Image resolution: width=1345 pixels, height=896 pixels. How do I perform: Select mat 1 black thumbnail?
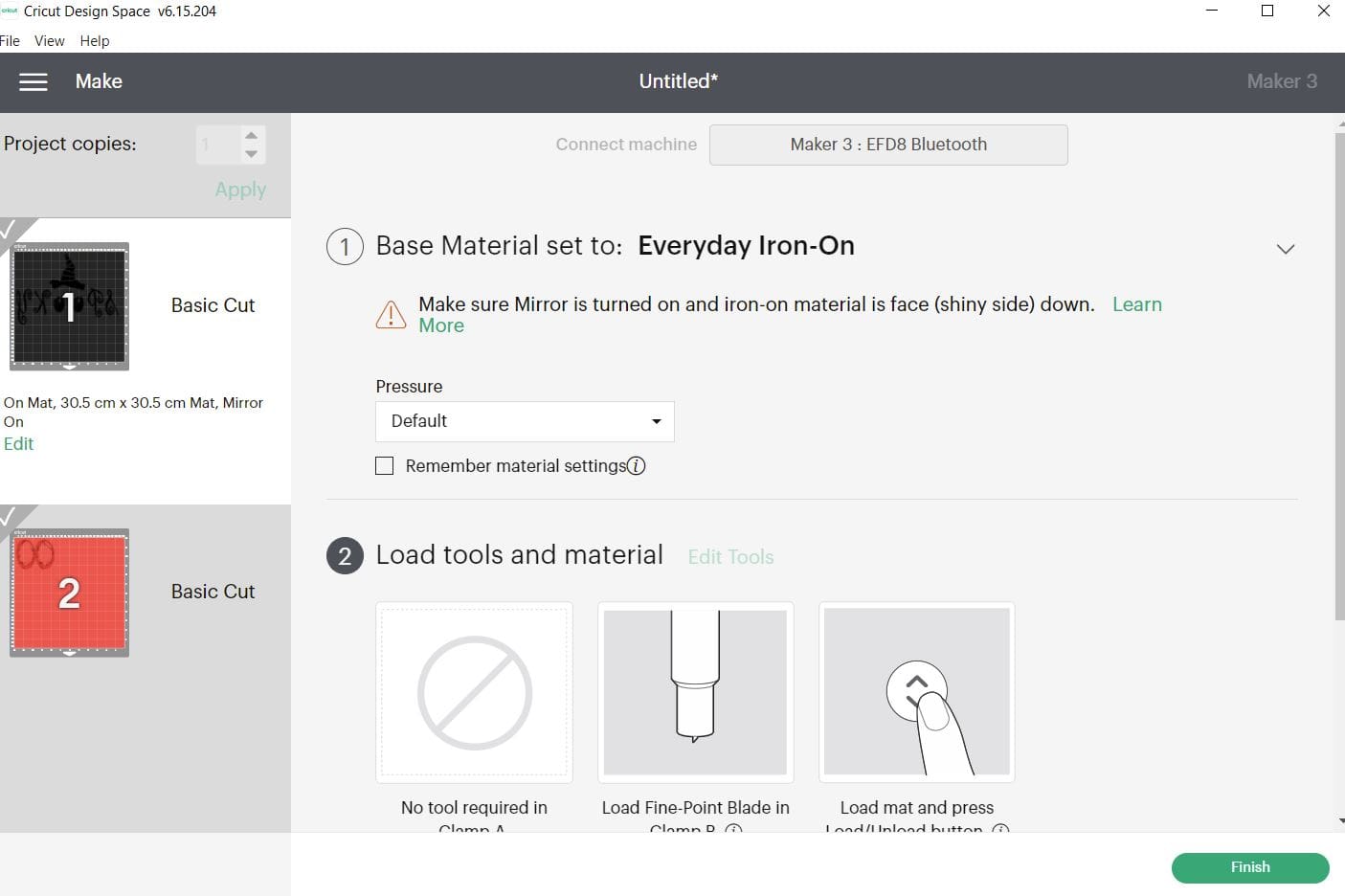[69, 306]
